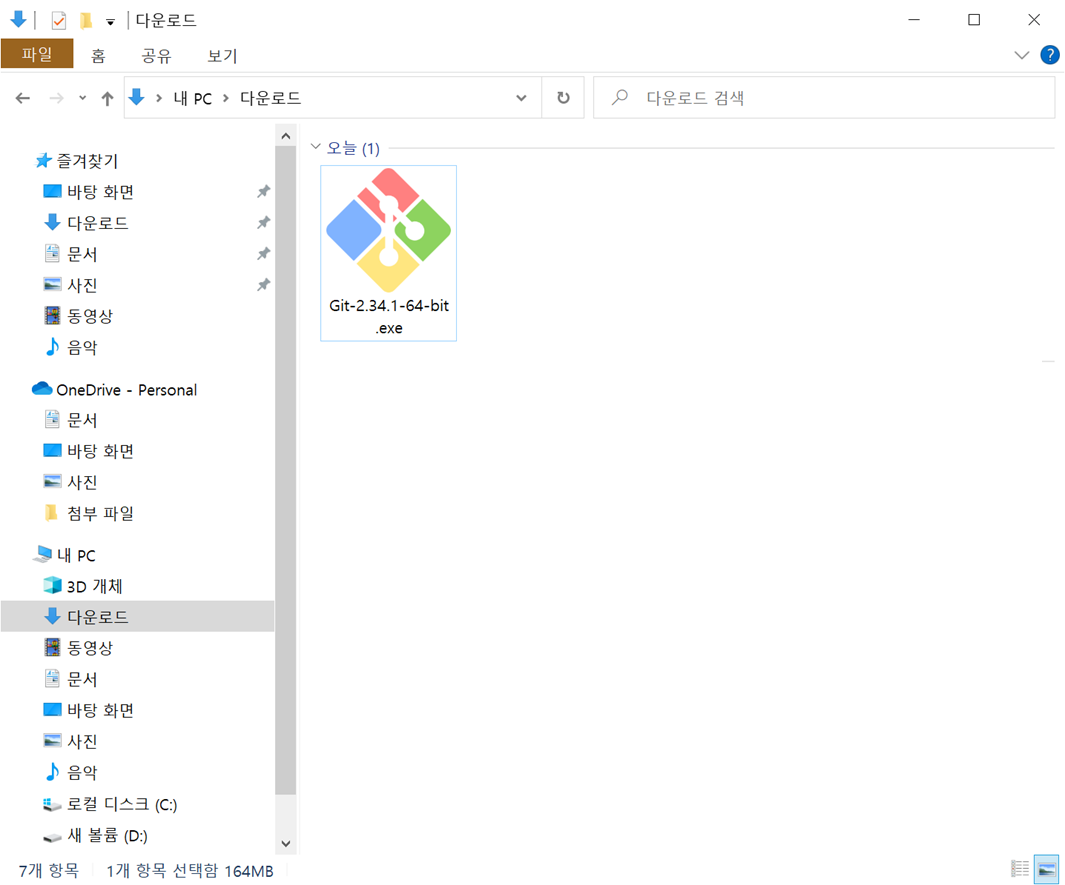1065x885 pixels.
Task: Refresh the current folder
Action: pyautogui.click(x=563, y=98)
